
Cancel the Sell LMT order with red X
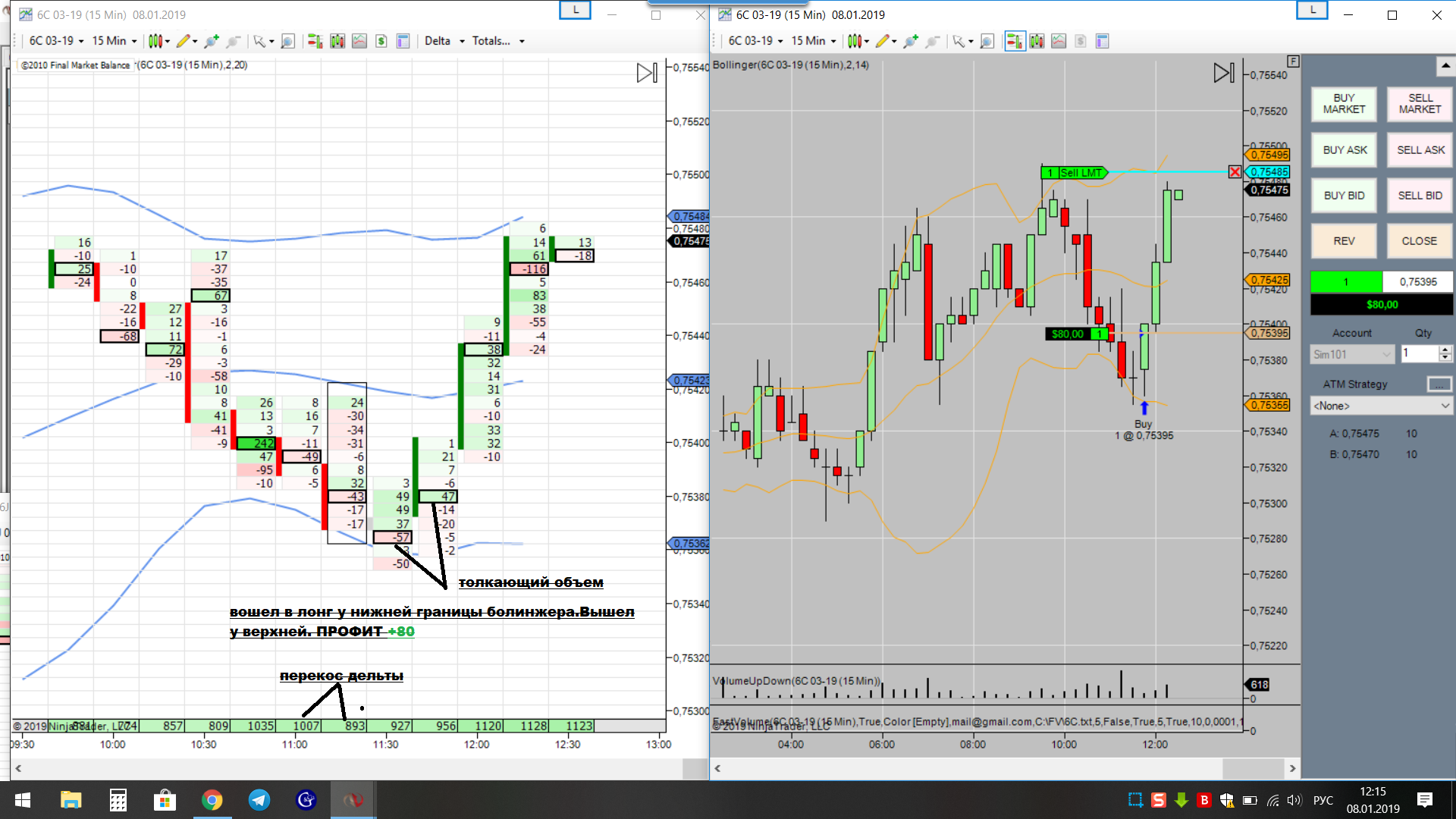(1235, 172)
